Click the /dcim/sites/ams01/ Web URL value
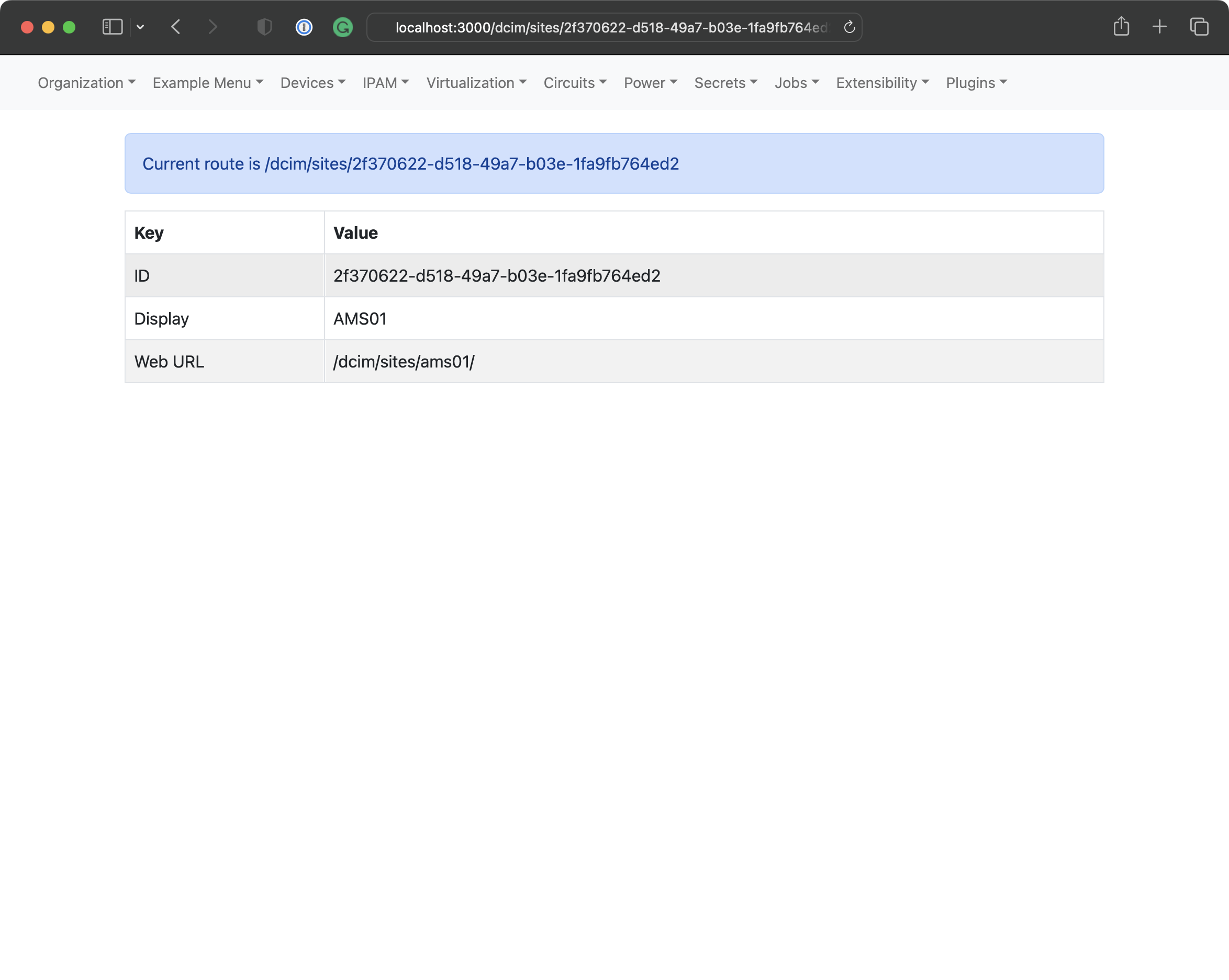1229x980 pixels. point(404,361)
